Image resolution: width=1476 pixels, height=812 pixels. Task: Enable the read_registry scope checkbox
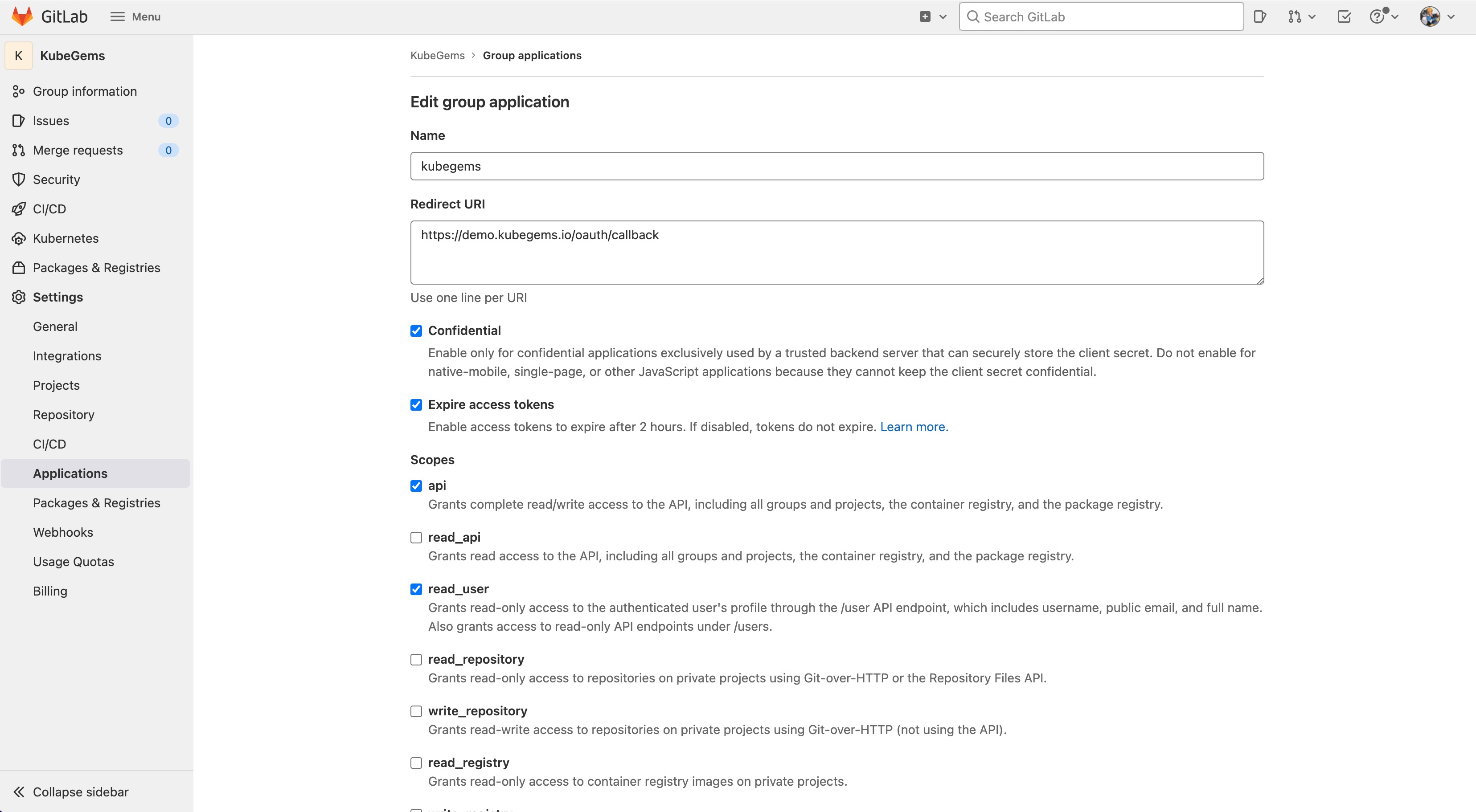(416, 763)
